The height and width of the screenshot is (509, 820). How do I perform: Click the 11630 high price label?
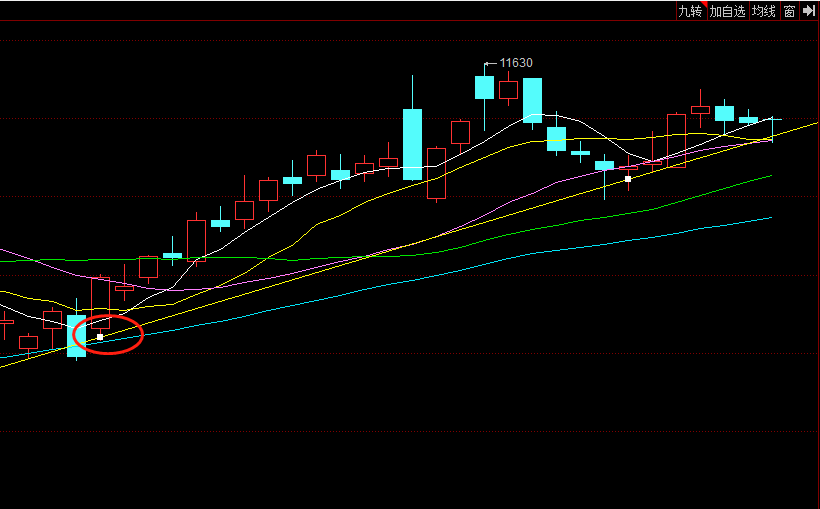pyautogui.click(x=516, y=63)
